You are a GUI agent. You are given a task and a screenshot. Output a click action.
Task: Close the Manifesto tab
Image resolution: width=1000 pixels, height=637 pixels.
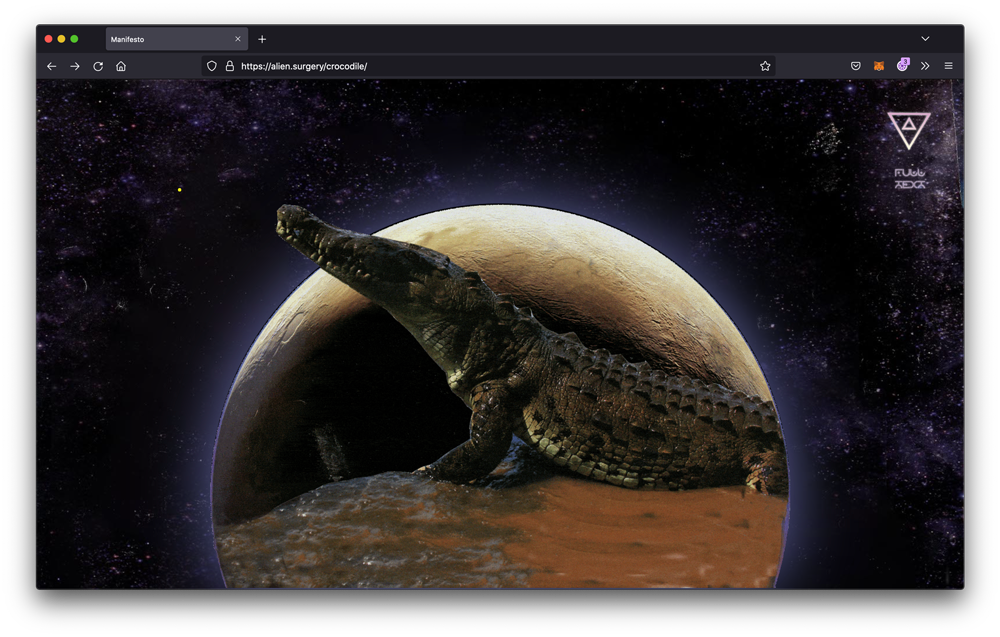[x=238, y=40]
